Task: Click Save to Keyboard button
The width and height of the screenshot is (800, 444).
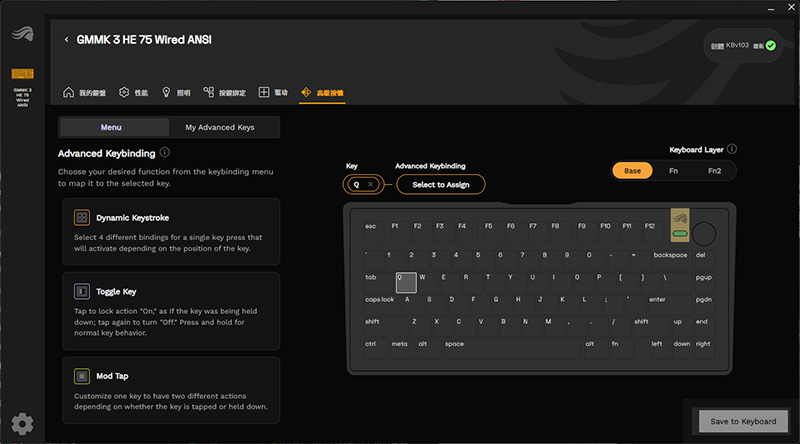Action: point(743,422)
